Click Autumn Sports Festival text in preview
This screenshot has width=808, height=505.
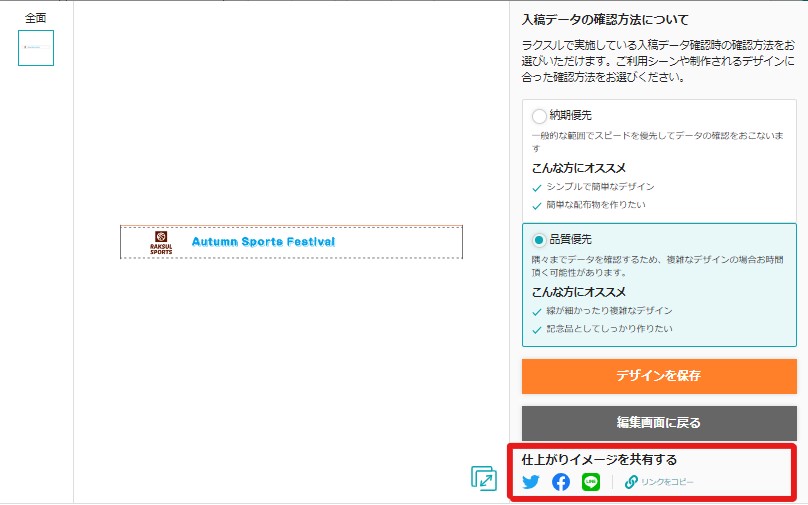click(x=263, y=242)
